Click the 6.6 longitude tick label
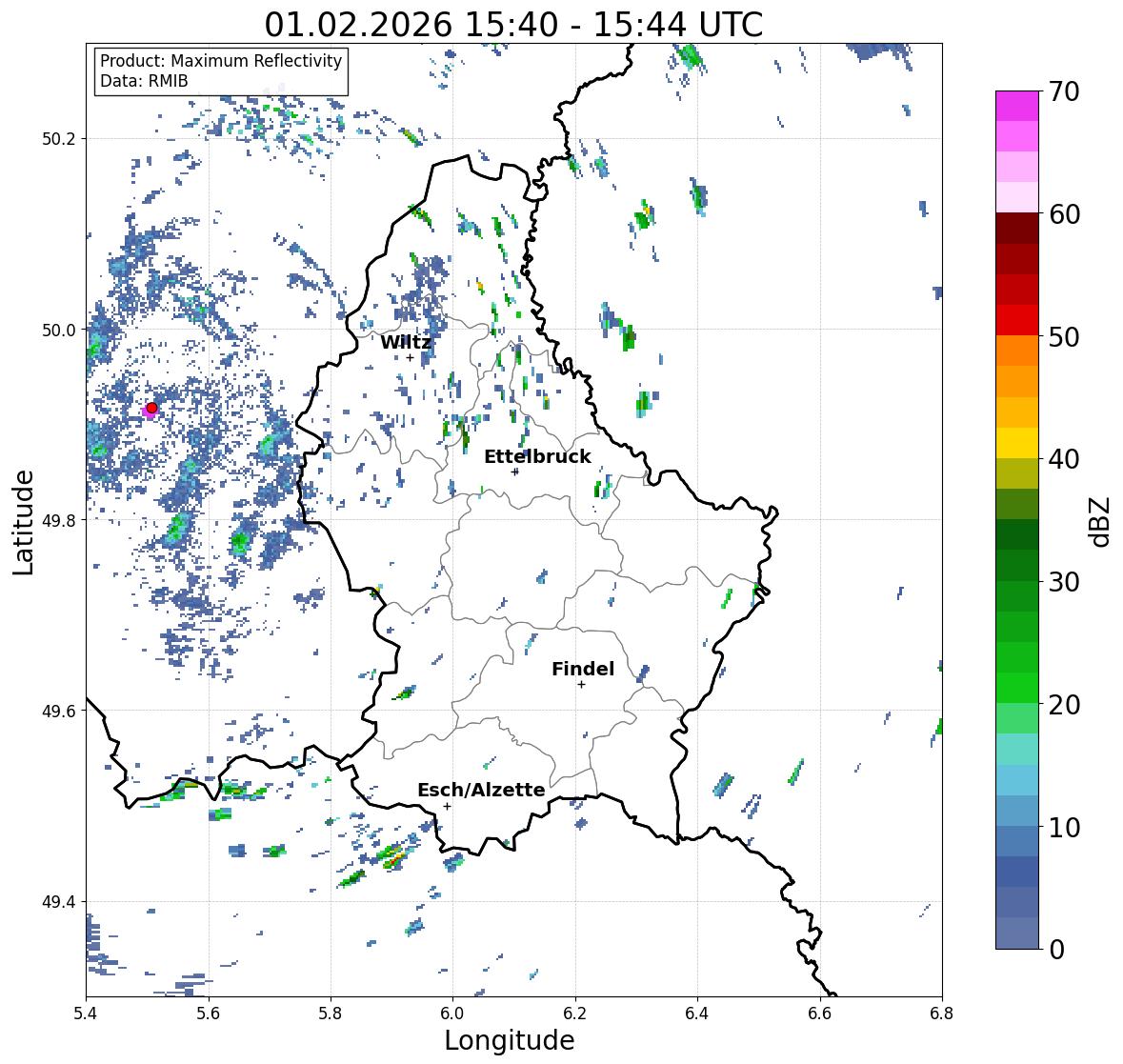The image size is (1123, 1064). pos(820,1014)
